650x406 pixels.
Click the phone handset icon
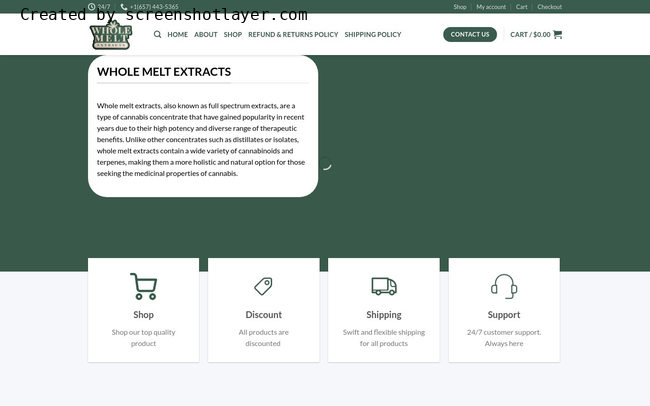tap(124, 7)
